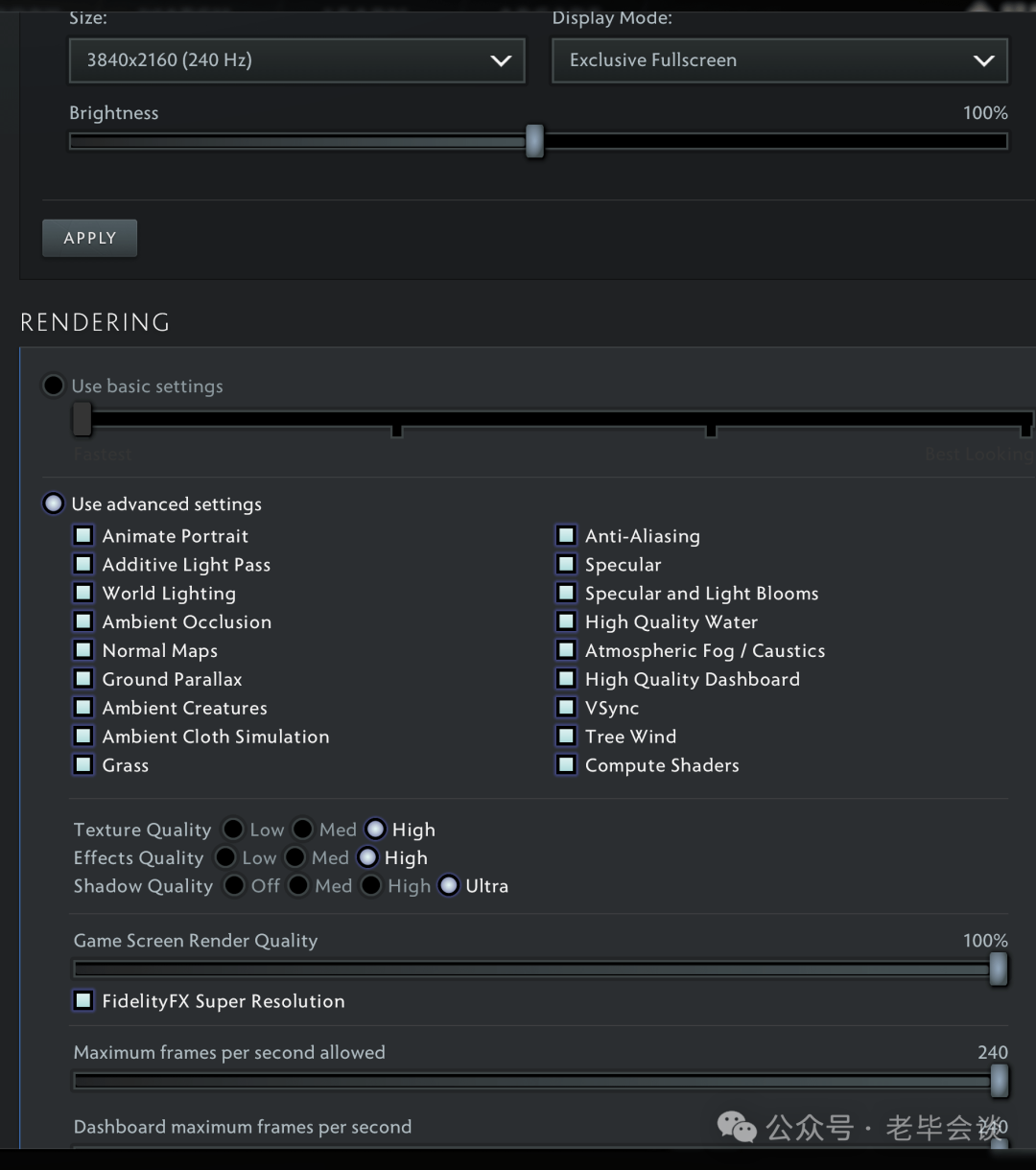
Task: Set Shadow Quality to Ultra
Action: click(x=449, y=885)
